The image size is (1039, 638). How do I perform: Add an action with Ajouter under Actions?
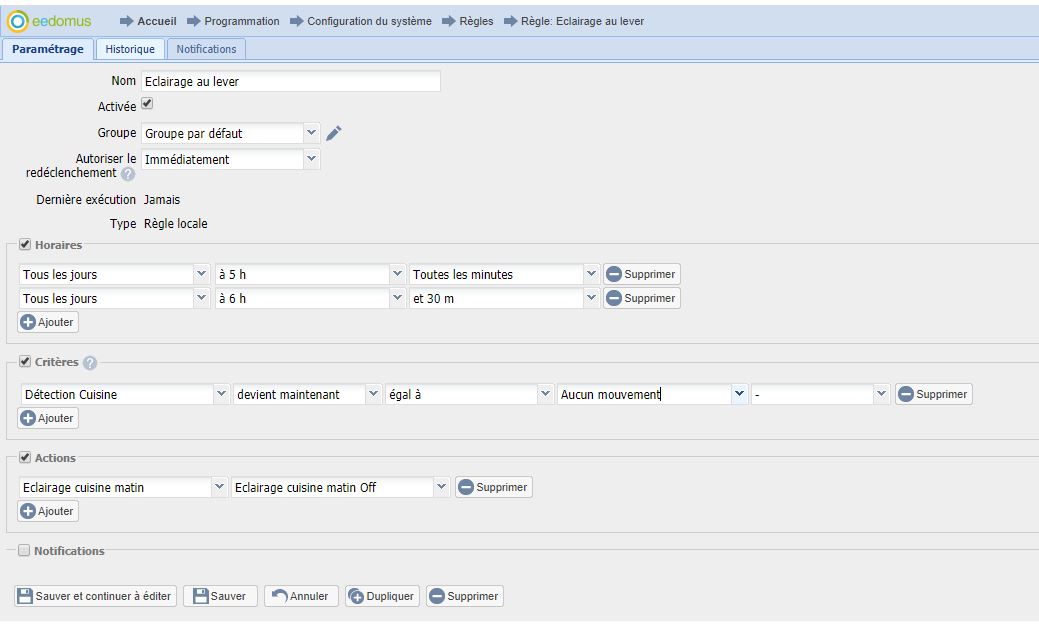[x=48, y=511]
